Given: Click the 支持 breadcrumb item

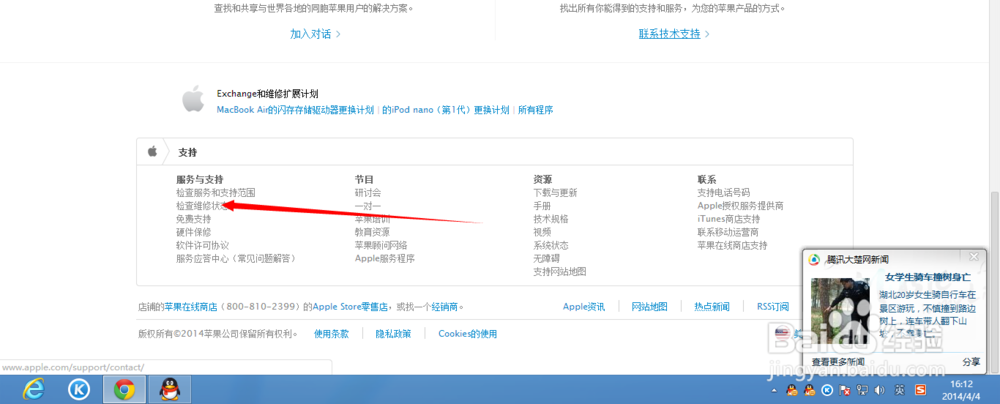Looking at the screenshot, I should coord(188,153).
